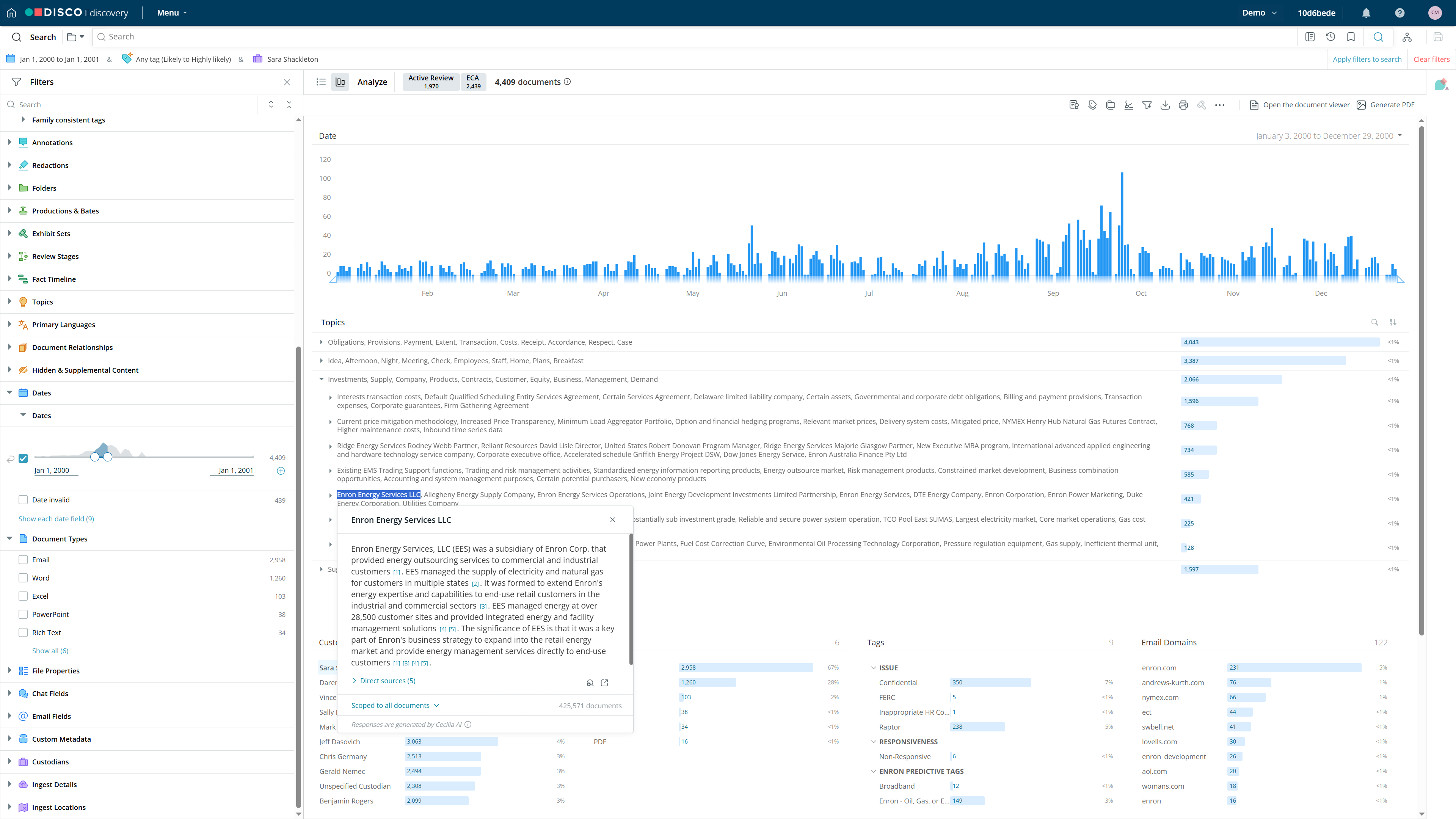
Task: Open search history clock icon
Action: (1330, 37)
